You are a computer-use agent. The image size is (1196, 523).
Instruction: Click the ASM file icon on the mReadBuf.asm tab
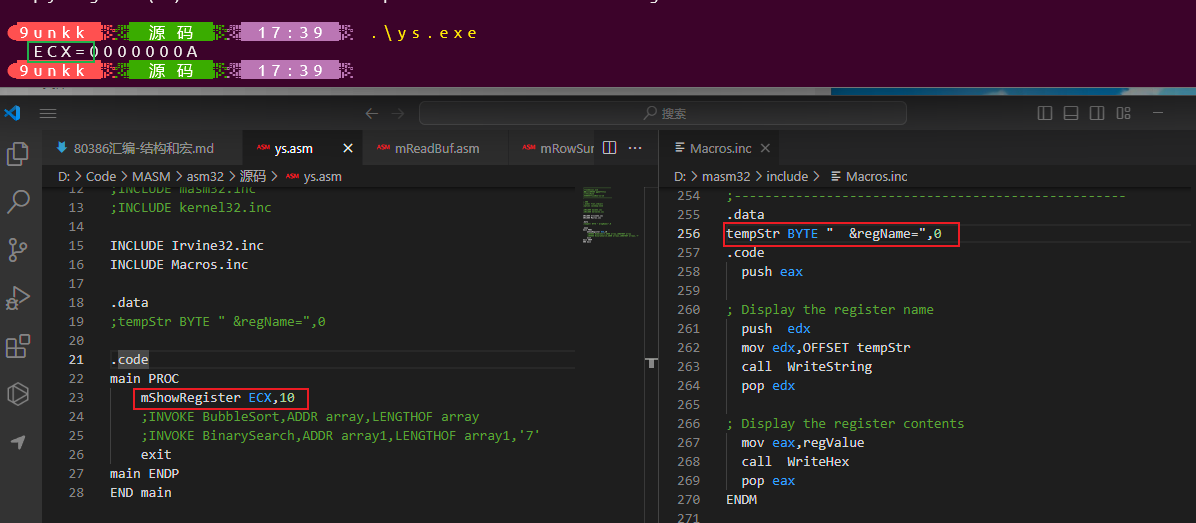[383, 148]
